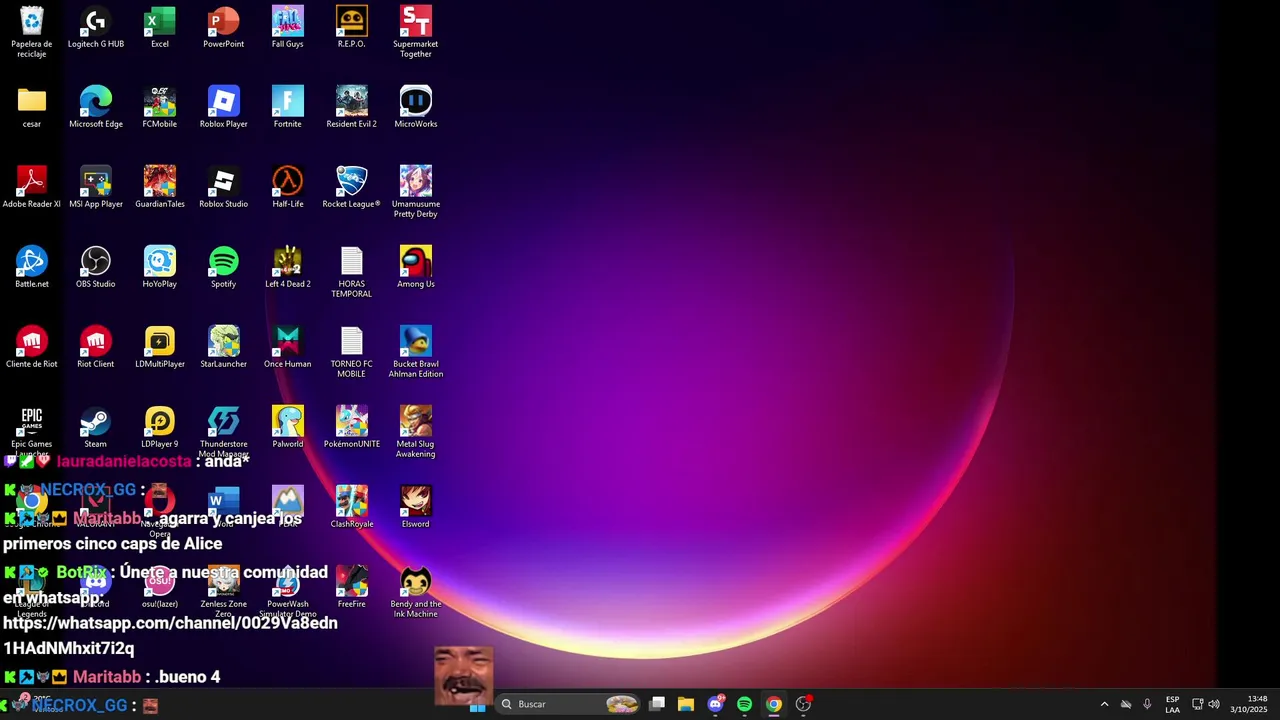Select the Rocket League shortcut

coord(352,188)
